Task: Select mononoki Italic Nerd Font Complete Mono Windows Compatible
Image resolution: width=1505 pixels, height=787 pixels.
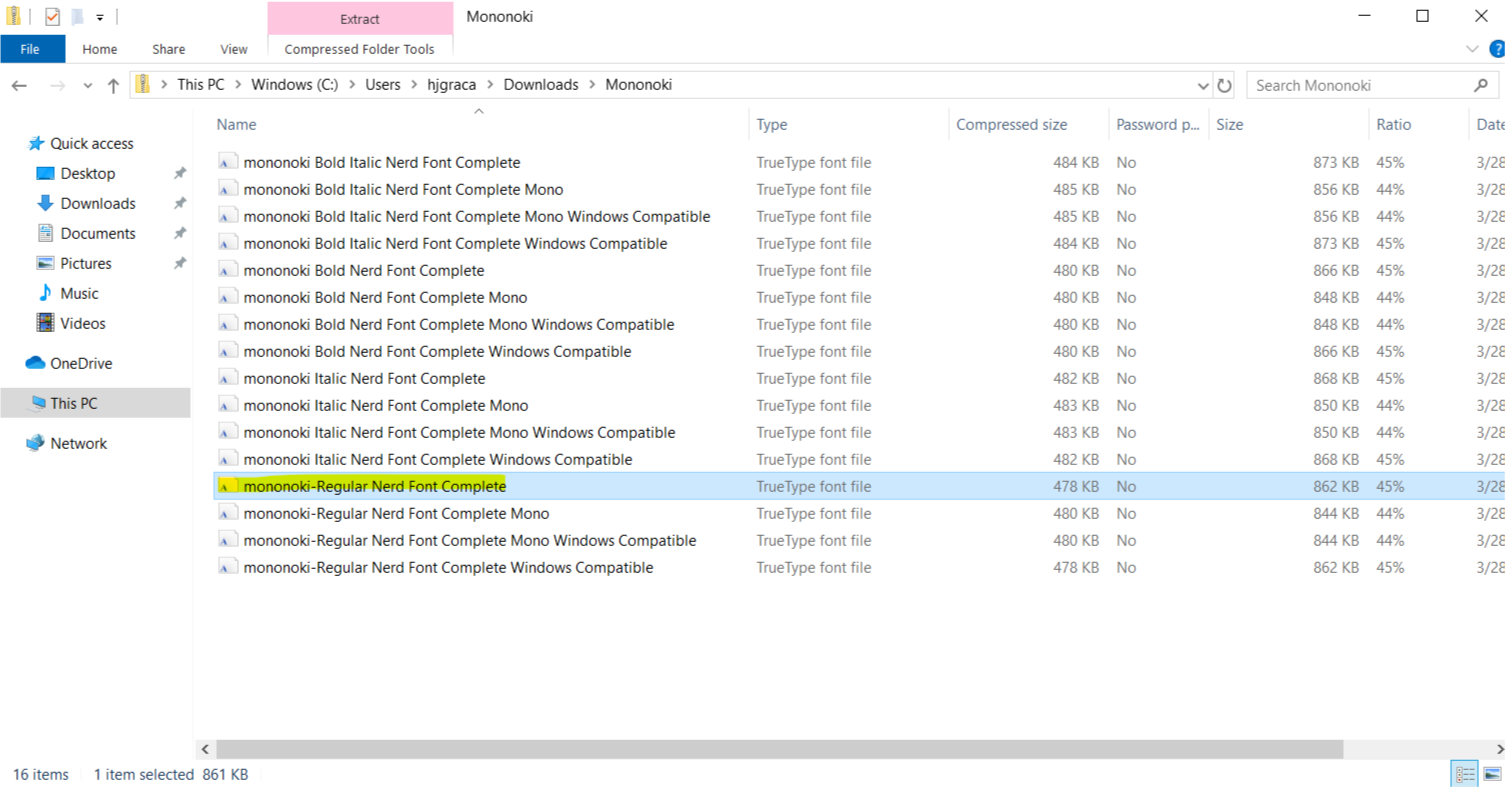Action: coord(459,432)
